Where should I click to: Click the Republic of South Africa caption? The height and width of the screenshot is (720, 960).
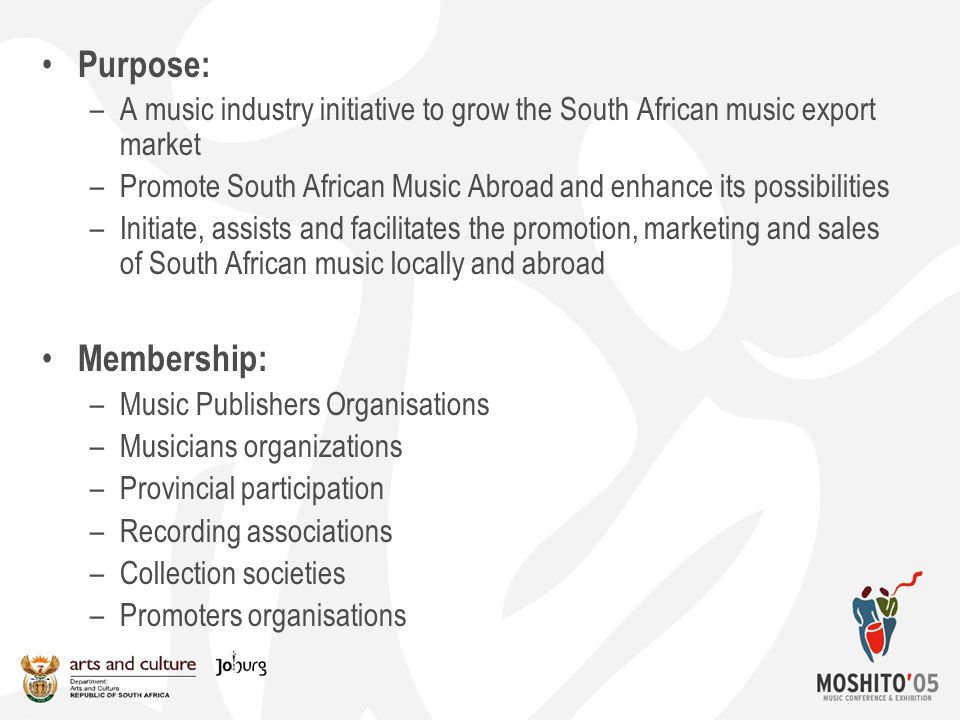click(x=119, y=695)
